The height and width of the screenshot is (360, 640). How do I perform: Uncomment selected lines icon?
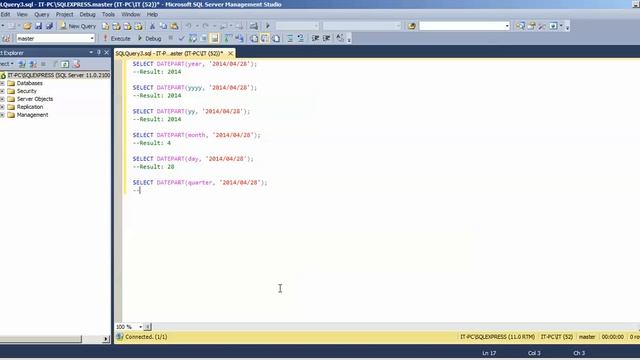click(x=301, y=38)
